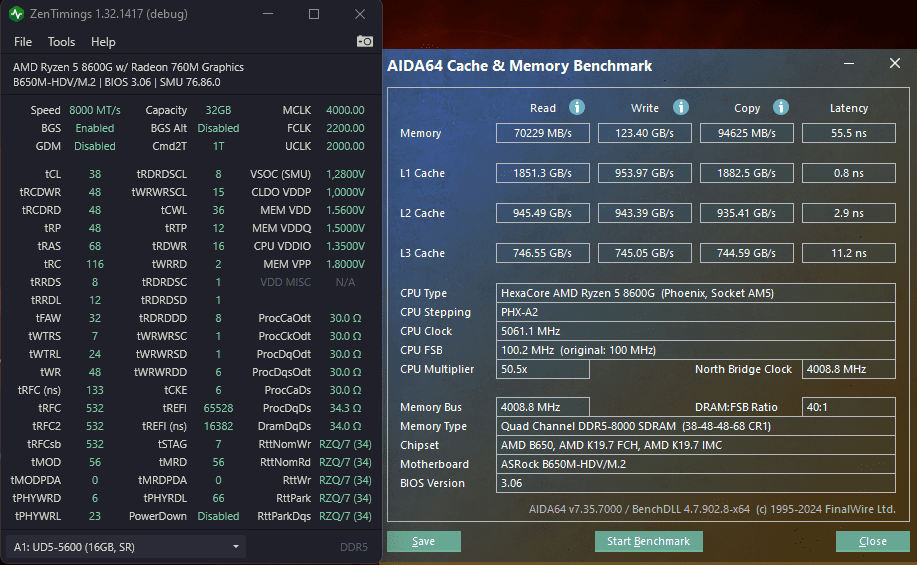Click the CPU Multiplier field 50.5x
Screen dimensions: 917x565
(x=543, y=369)
